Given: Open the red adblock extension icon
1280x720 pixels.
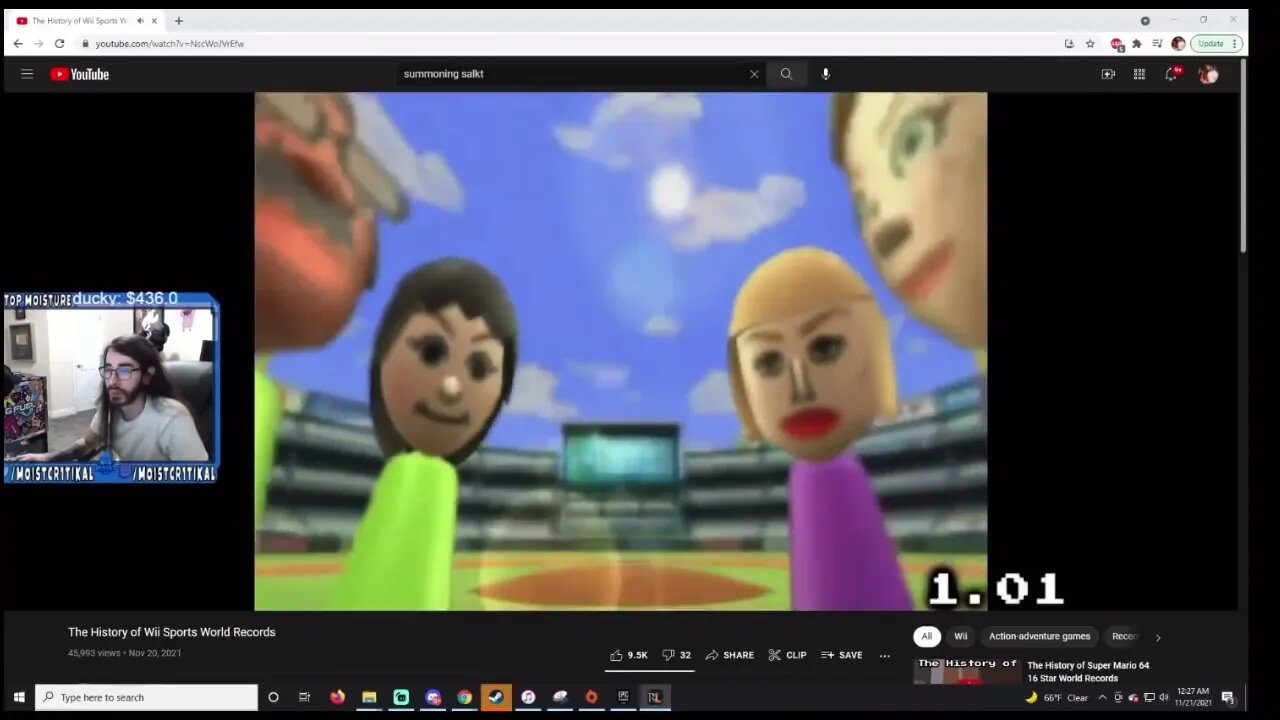Looking at the screenshot, I should (1117, 44).
